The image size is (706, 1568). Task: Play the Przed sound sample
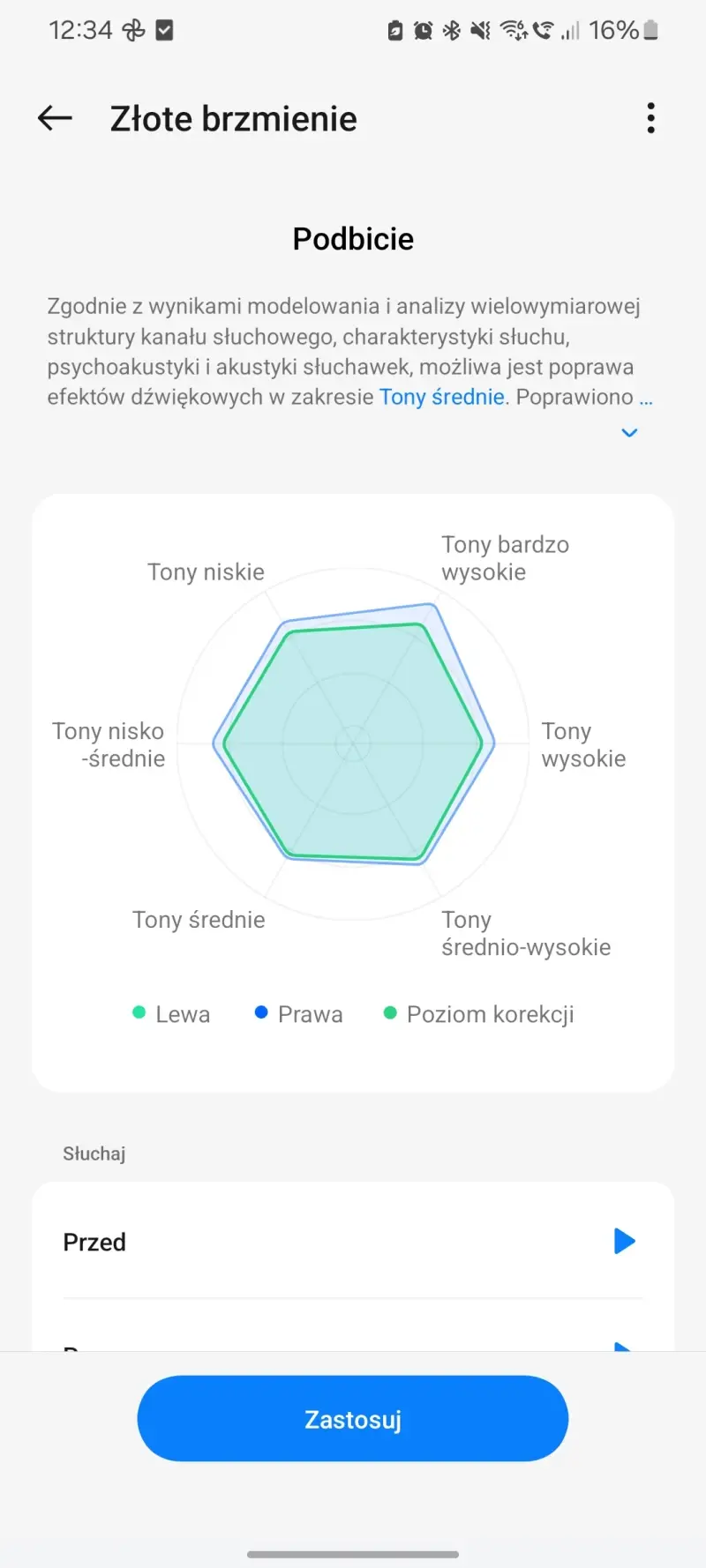point(624,1242)
